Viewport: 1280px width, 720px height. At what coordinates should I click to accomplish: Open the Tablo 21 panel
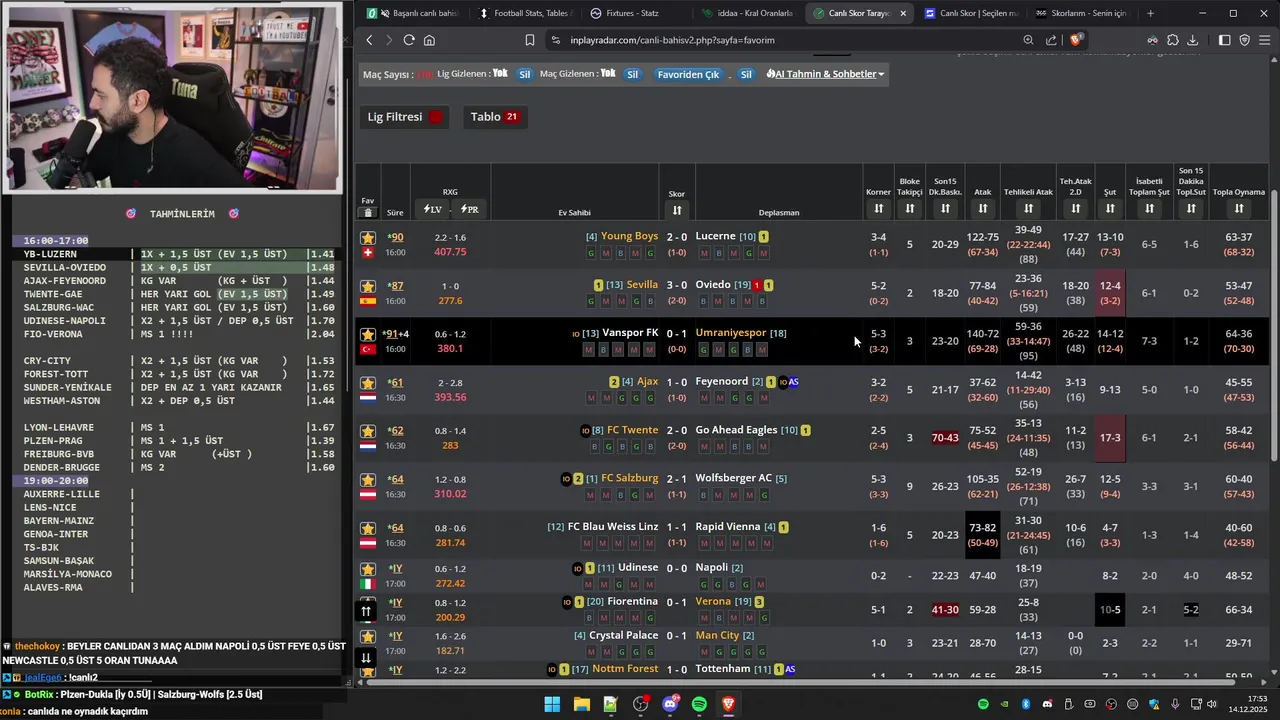[x=495, y=117]
